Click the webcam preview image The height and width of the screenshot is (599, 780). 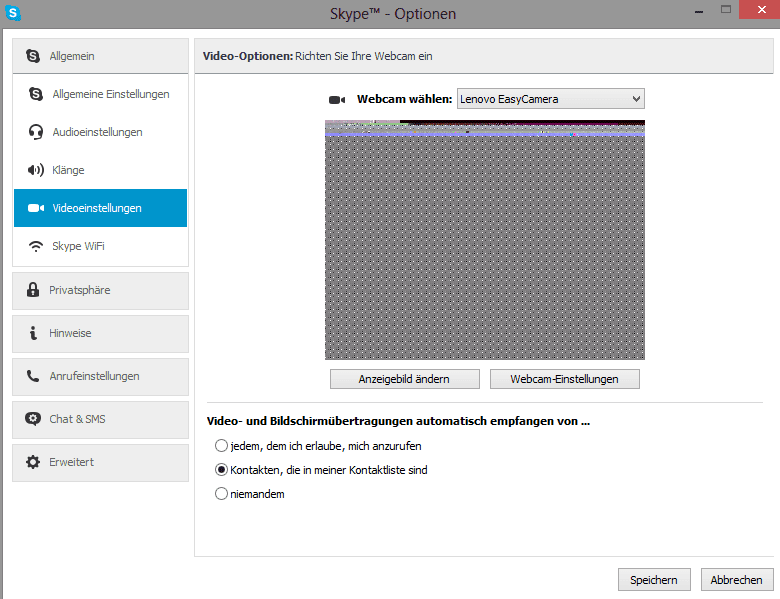485,240
